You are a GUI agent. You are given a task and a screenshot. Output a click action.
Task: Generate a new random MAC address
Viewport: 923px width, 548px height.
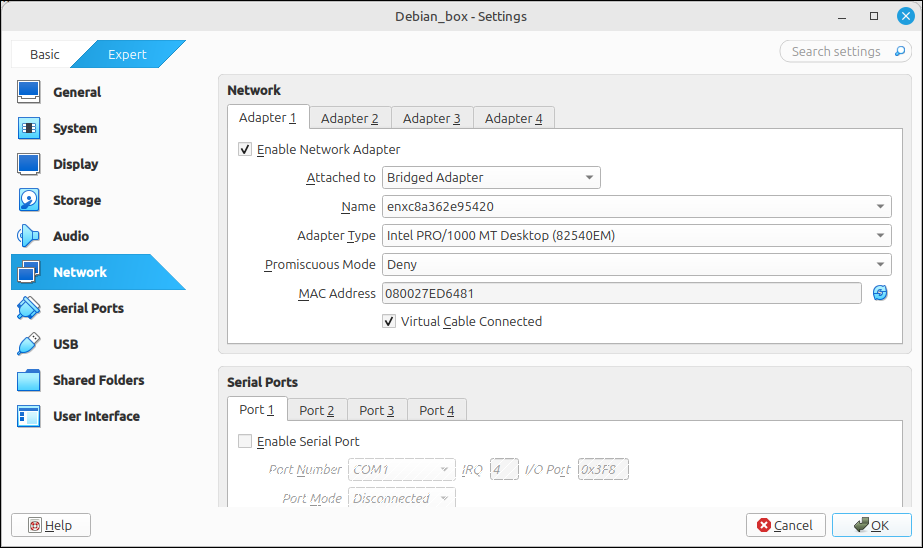tap(880, 293)
